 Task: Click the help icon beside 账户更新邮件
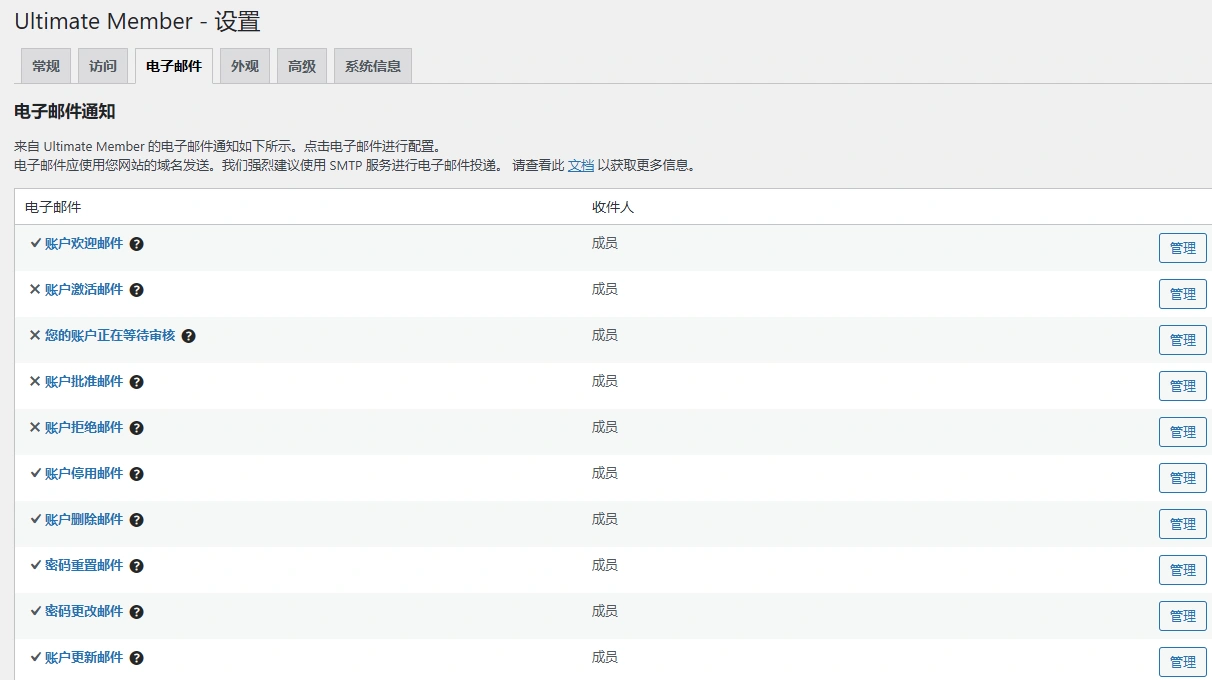point(137,657)
